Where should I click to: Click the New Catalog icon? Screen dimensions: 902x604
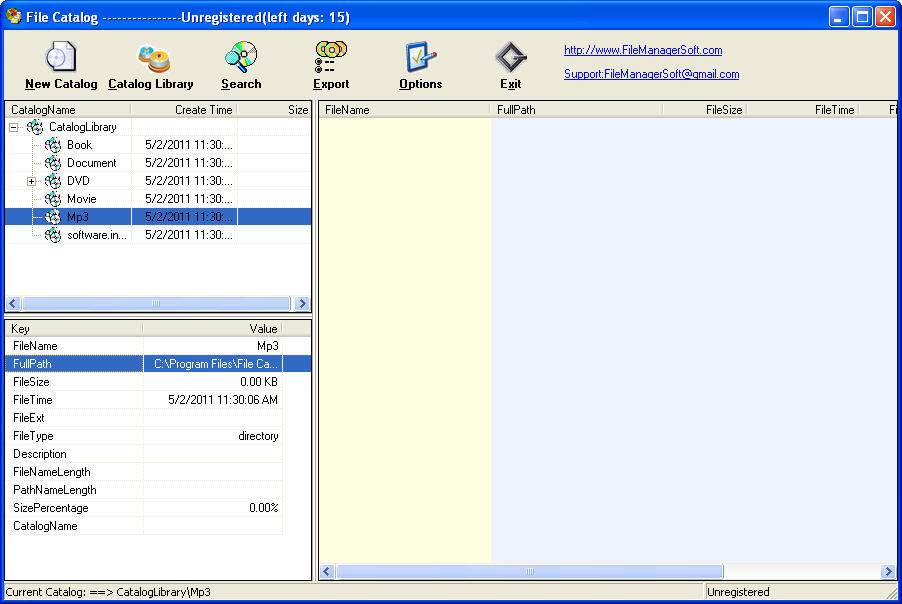click(60, 57)
